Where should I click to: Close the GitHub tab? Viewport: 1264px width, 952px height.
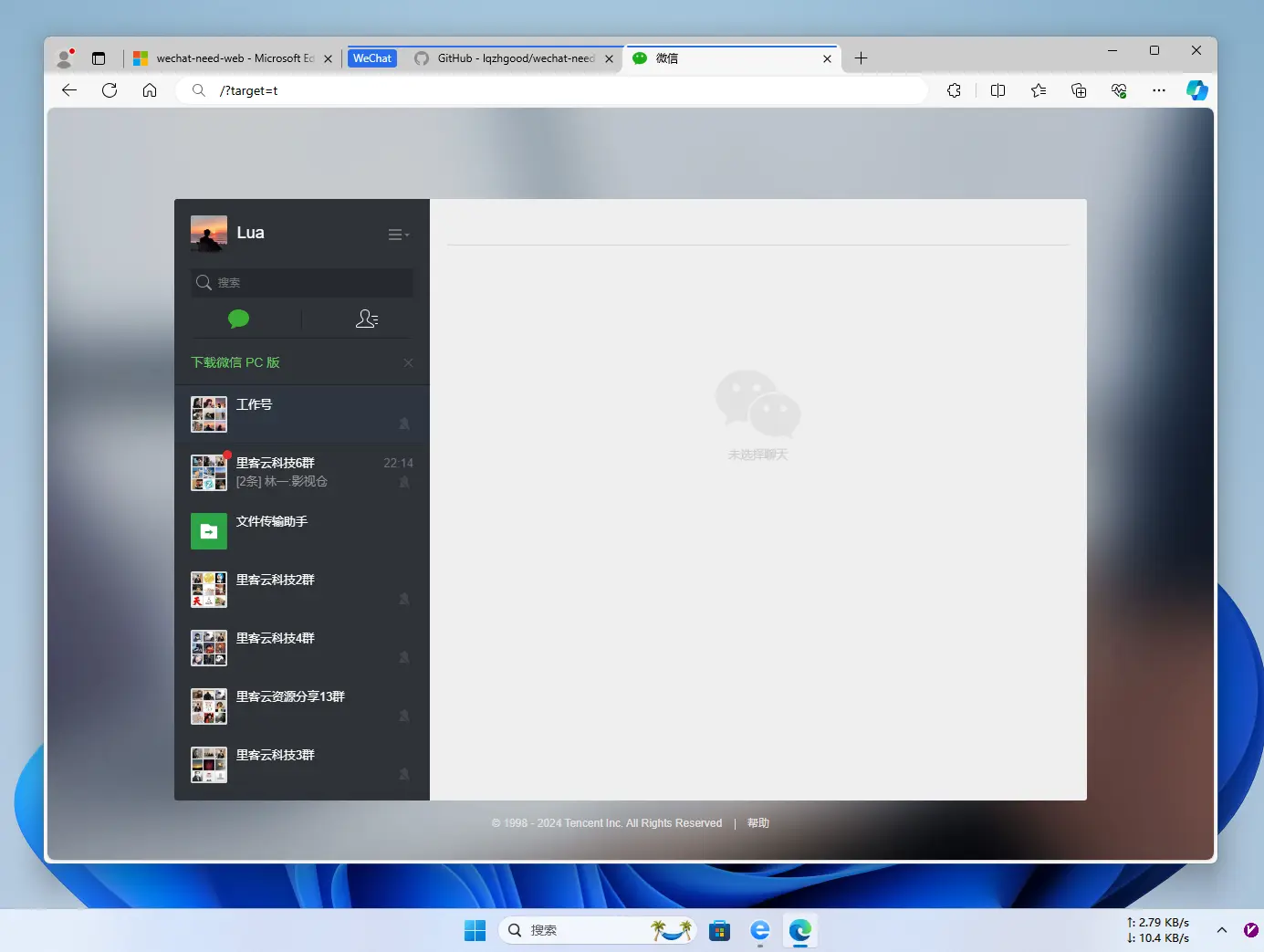pos(609,58)
